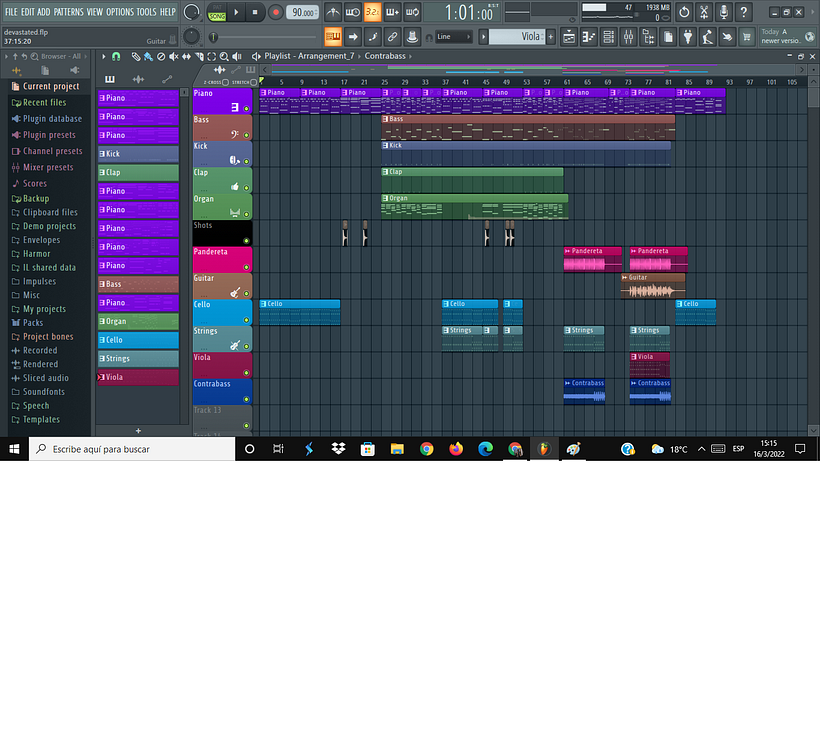Open the FILE menu
This screenshot has width=820, height=744.
(x=11, y=12)
